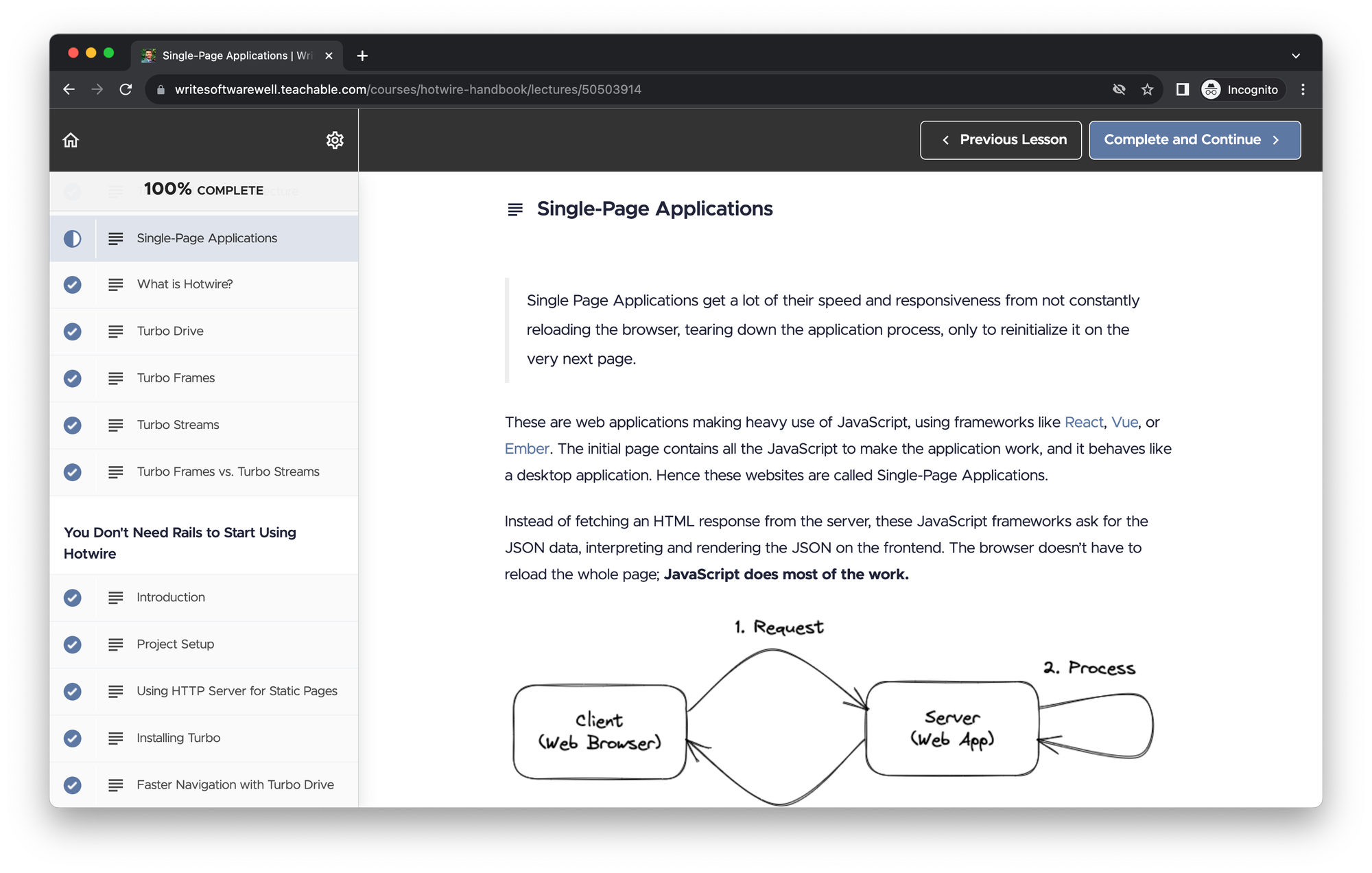This screenshot has height=873, width=1372.
Task: Reload the page with refresh icon
Action: [x=126, y=89]
